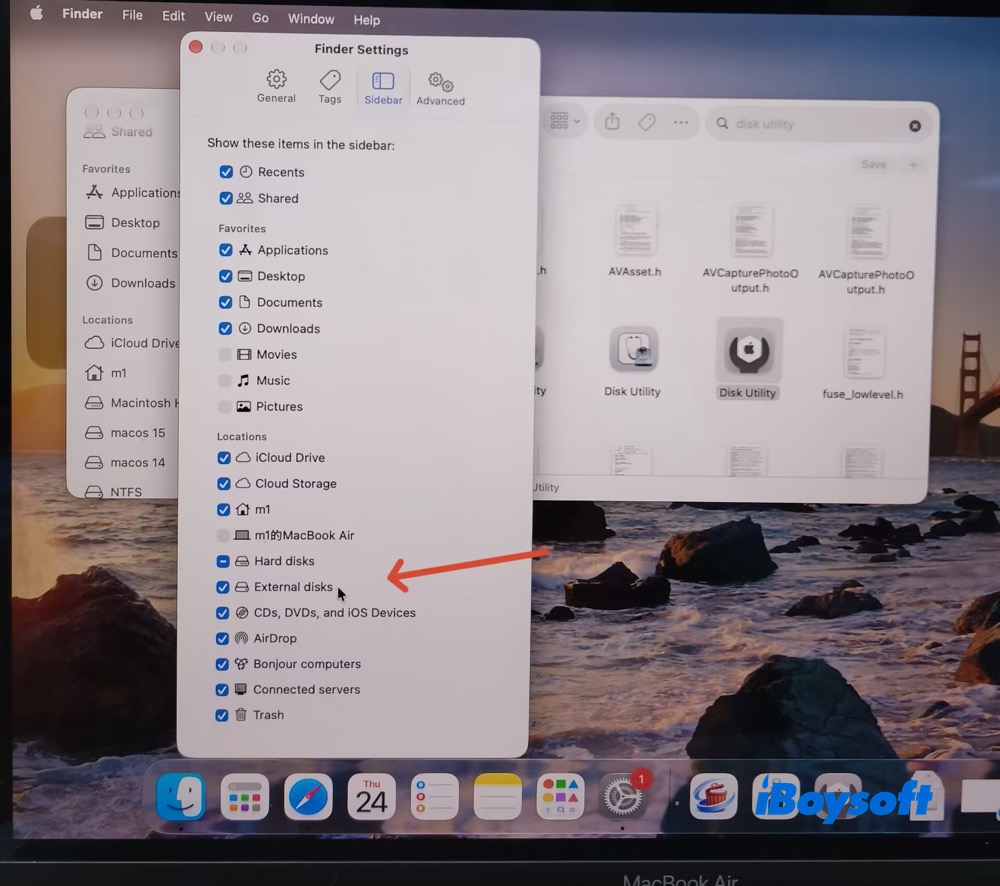Image resolution: width=1000 pixels, height=886 pixels.
Task: Toggle CDs, DVDs, and iOS Devices checkbox
Action: [x=223, y=612]
